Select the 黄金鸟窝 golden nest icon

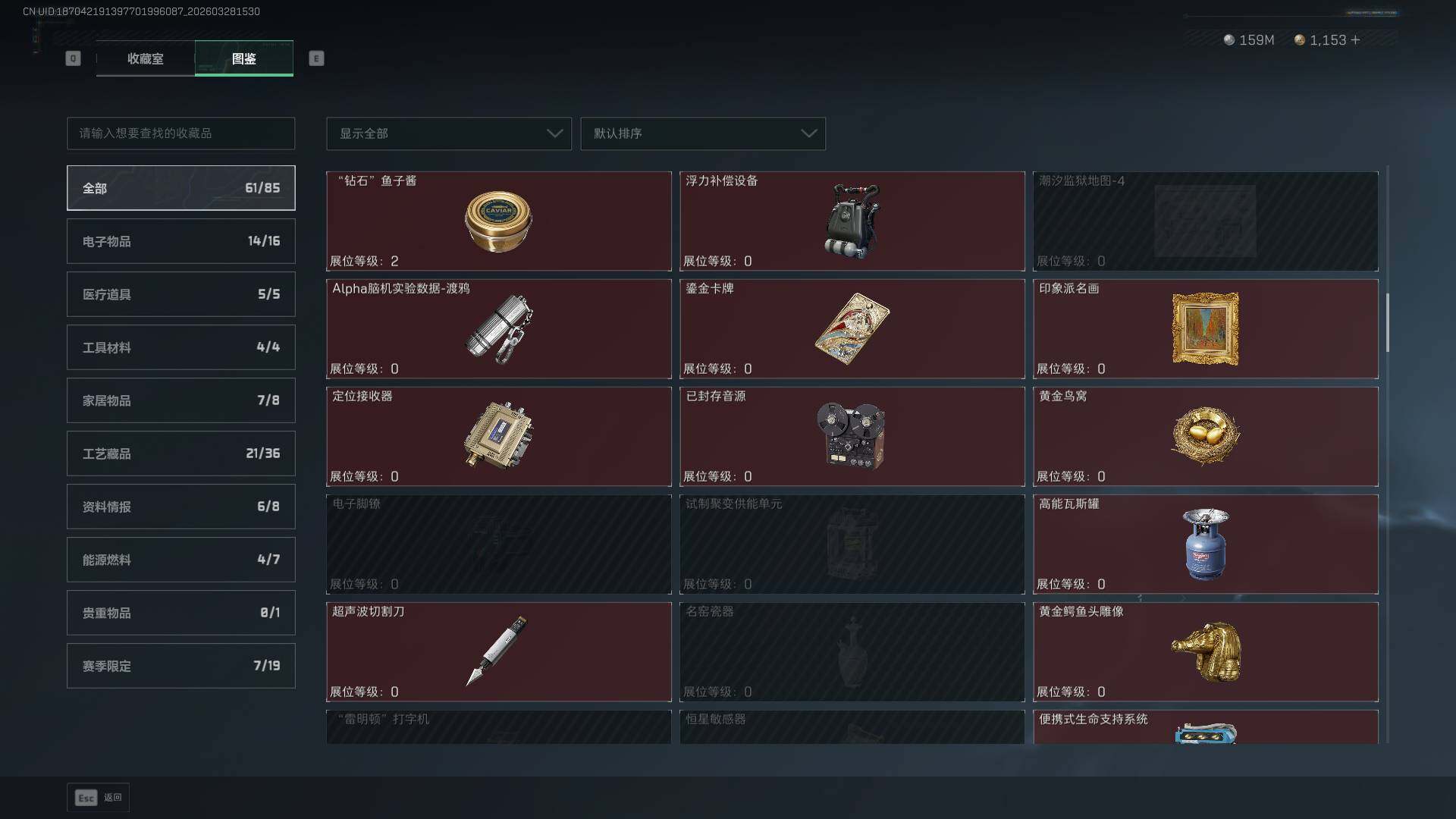tap(1206, 436)
